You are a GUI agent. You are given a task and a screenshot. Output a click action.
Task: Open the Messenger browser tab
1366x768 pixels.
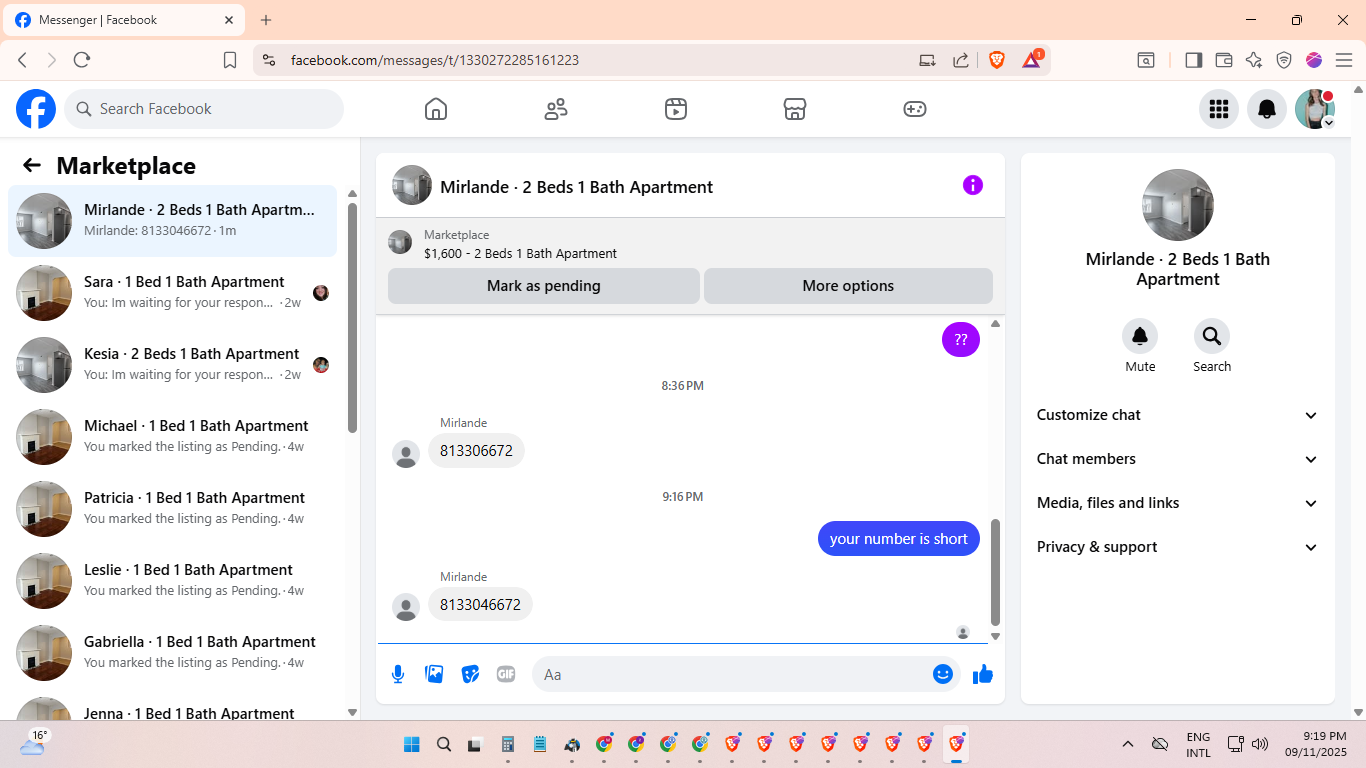[x=126, y=20]
